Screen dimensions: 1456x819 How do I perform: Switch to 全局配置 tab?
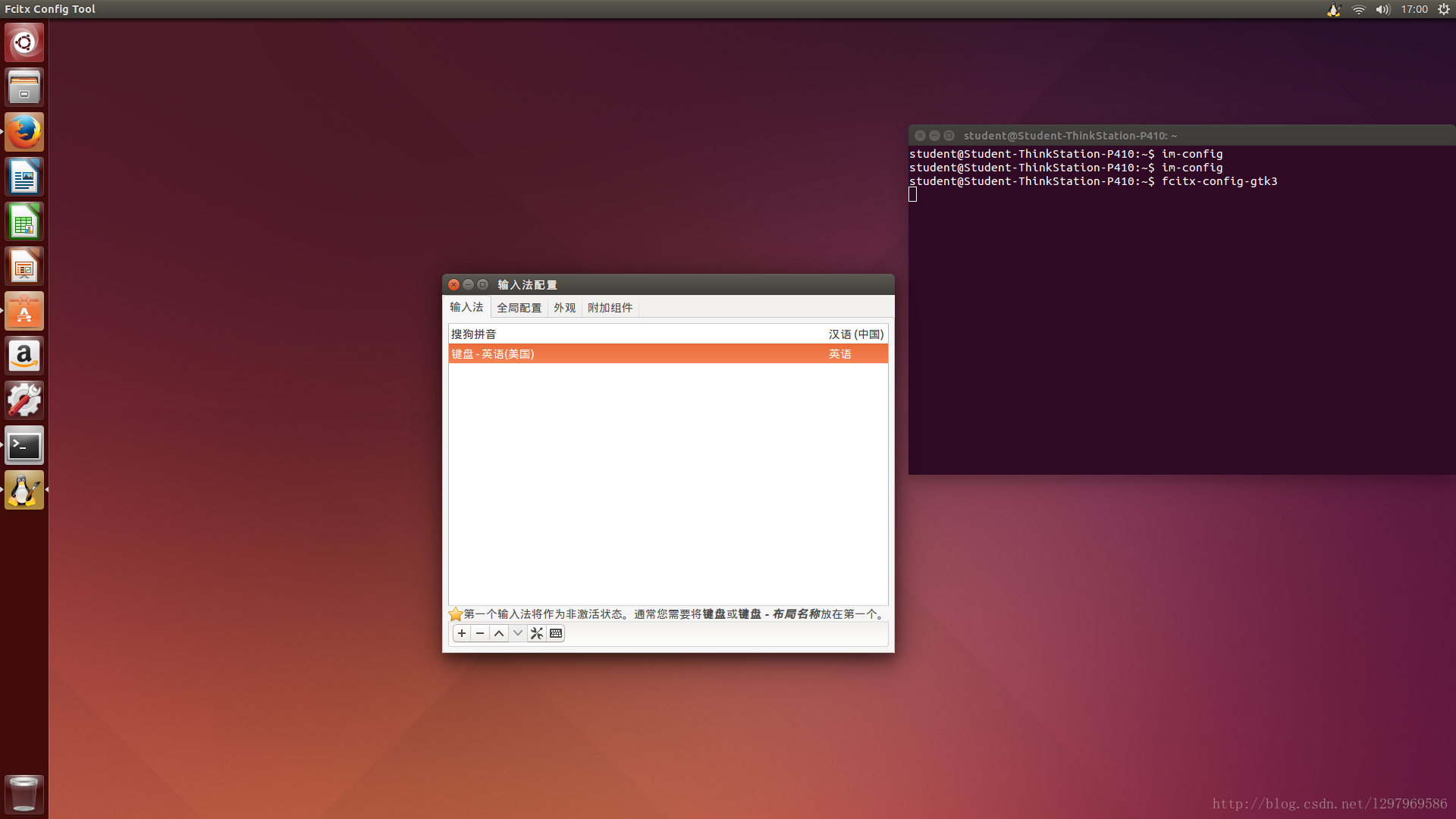(519, 308)
